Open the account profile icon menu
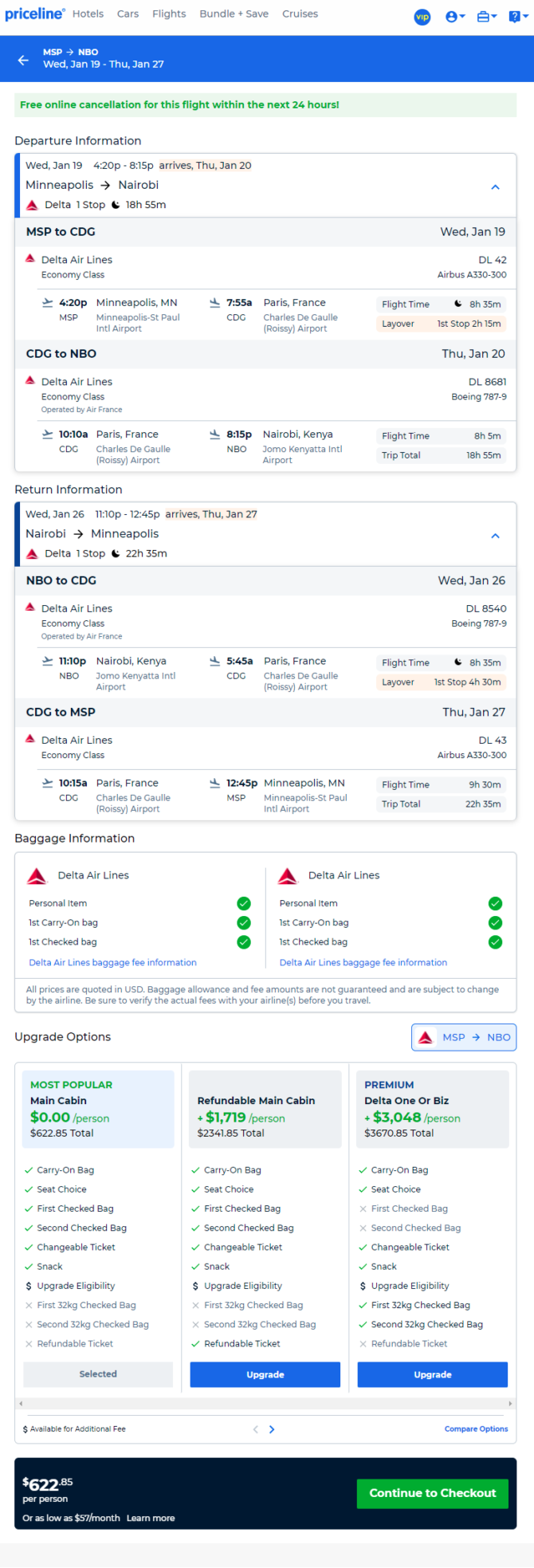This screenshot has height=1568, width=534. [x=455, y=17]
